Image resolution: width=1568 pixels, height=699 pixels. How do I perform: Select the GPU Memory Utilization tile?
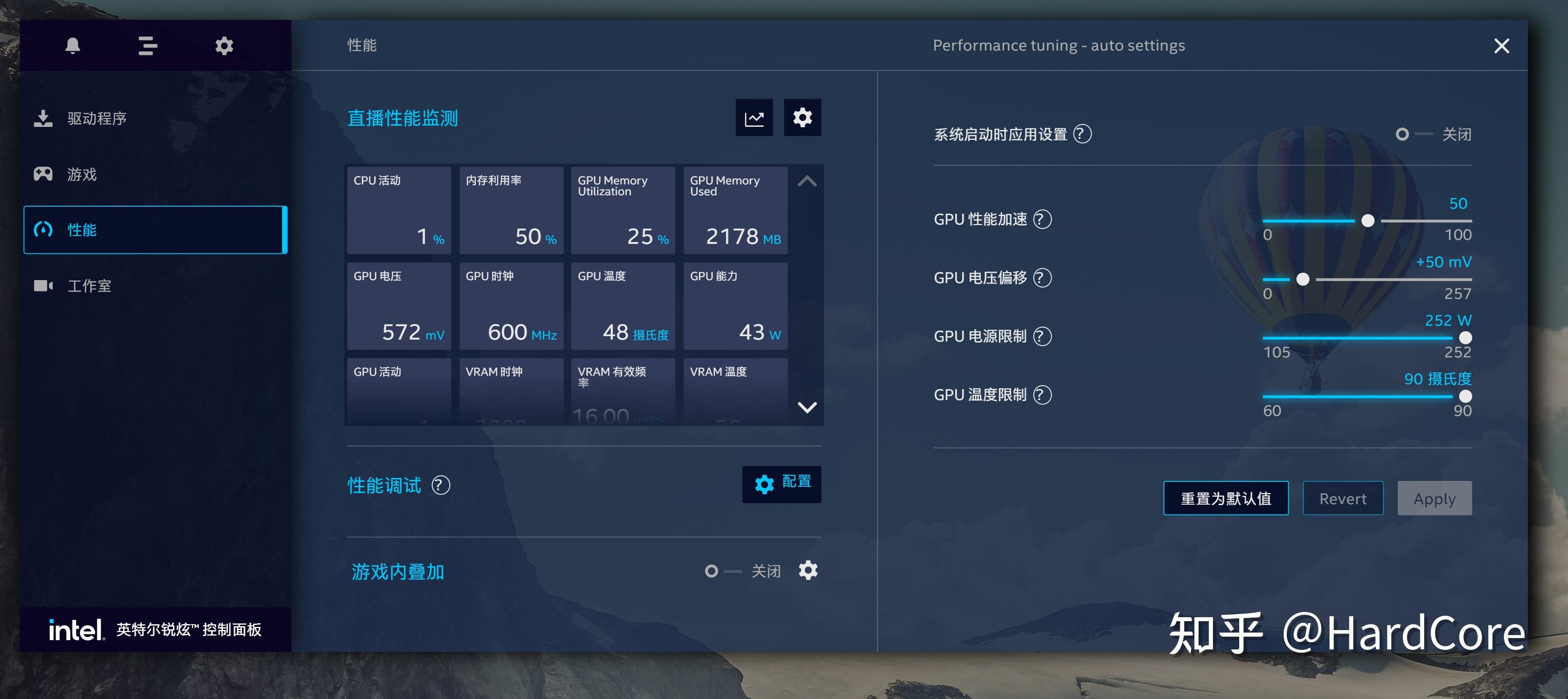623,210
